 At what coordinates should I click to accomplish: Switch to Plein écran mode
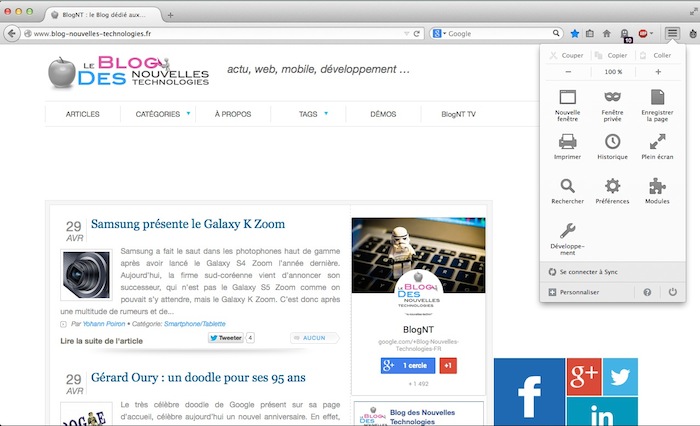tap(657, 146)
